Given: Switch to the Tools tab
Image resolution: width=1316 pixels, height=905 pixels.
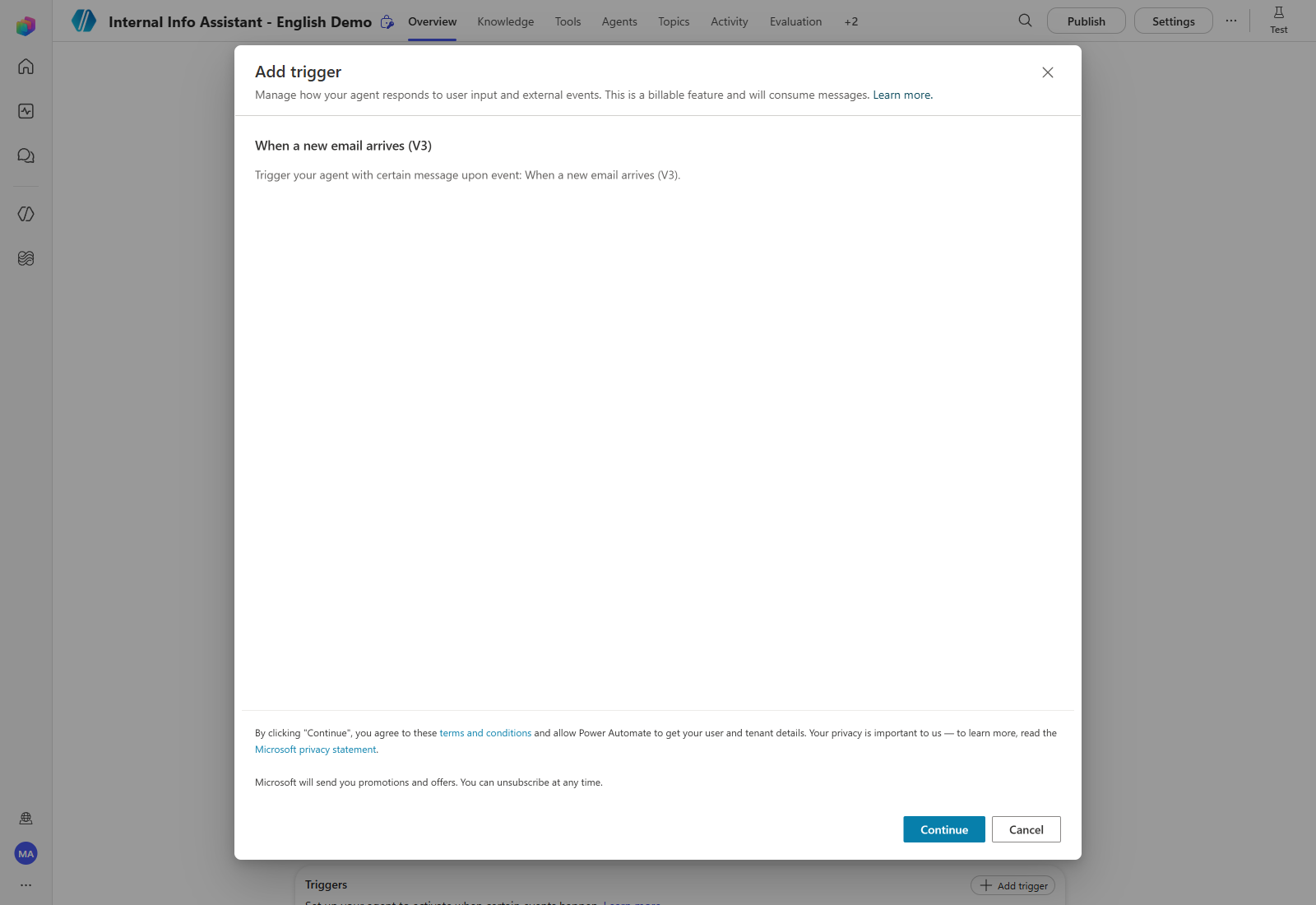Looking at the screenshot, I should click(568, 21).
